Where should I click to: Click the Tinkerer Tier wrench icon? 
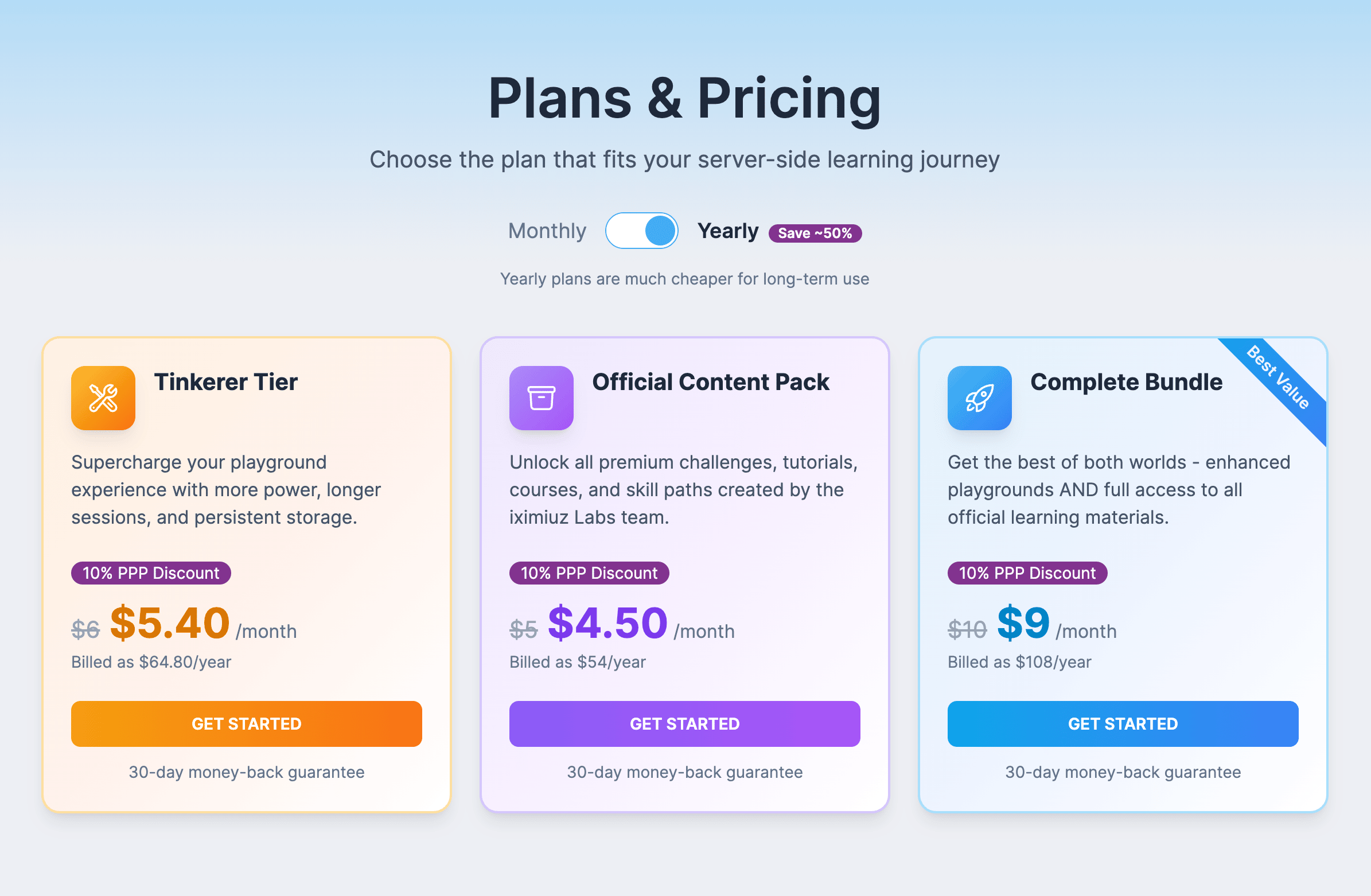coord(103,398)
